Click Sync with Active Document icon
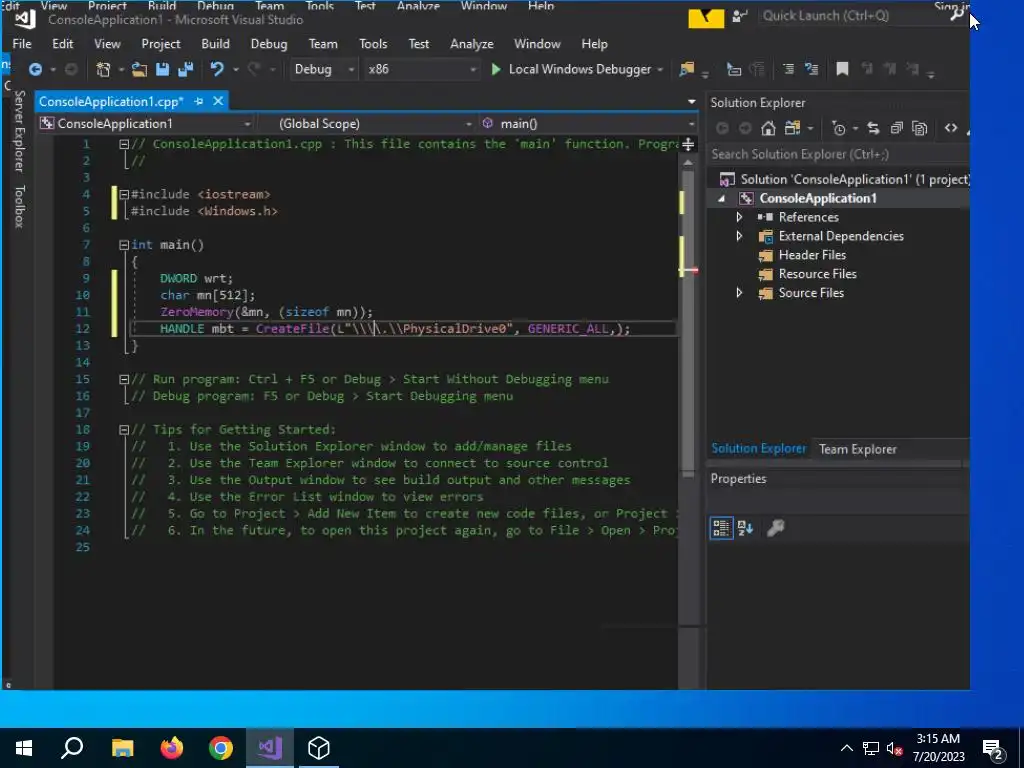1024x768 pixels. 873,128
